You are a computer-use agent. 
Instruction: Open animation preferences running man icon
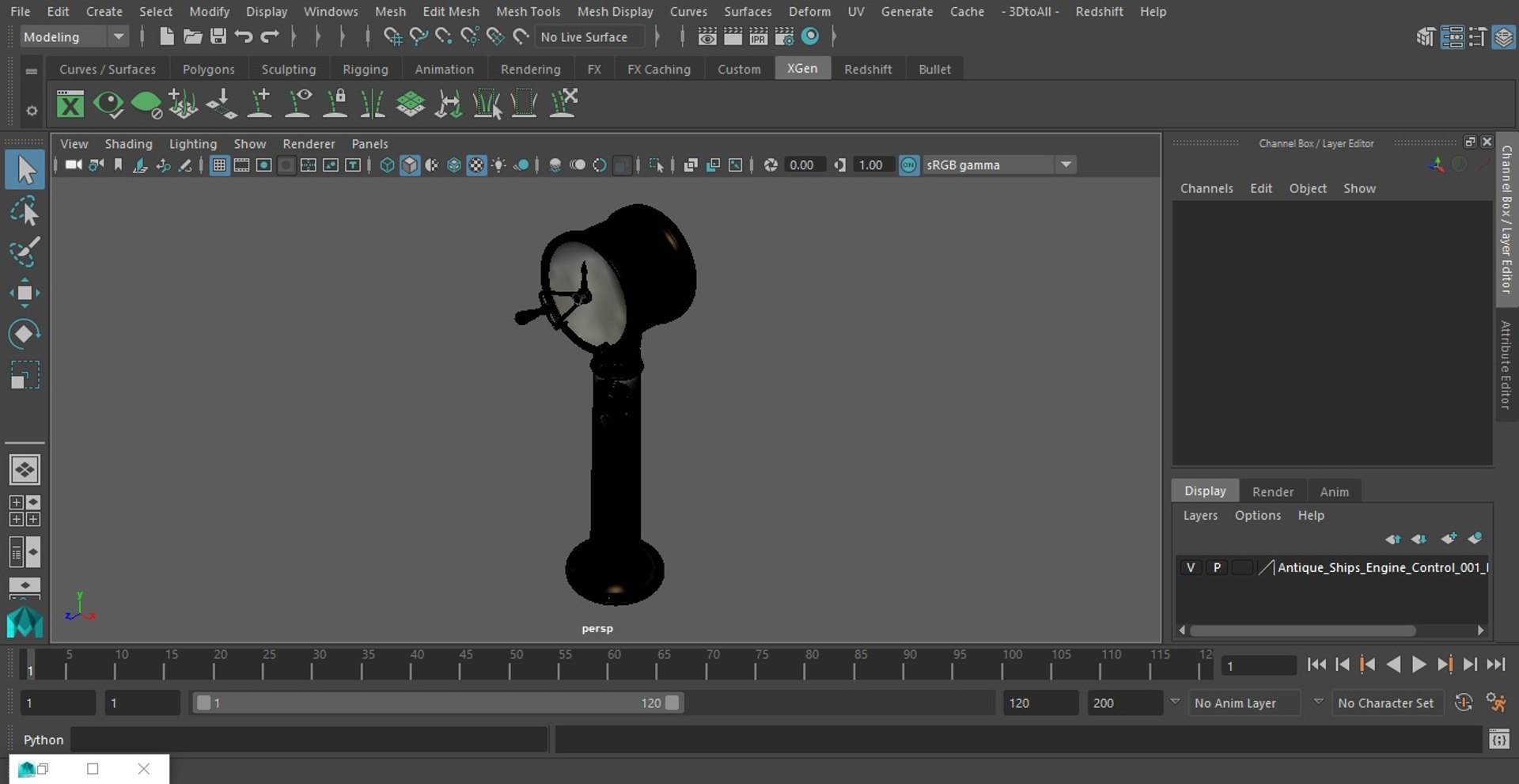coord(1495,703)
